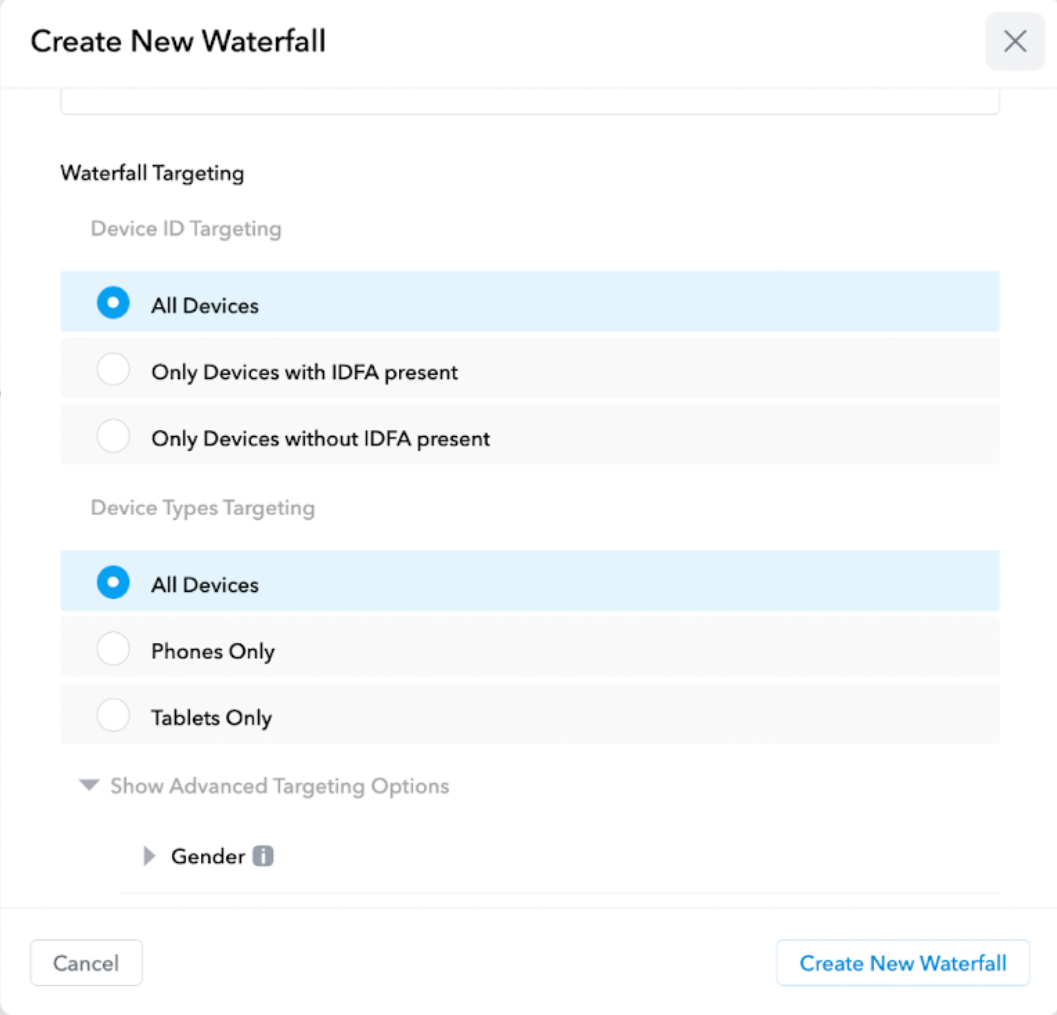Select All Devices radio under Device Types Targeting
Viewport: 1057px width, 1015px height.
113,582
